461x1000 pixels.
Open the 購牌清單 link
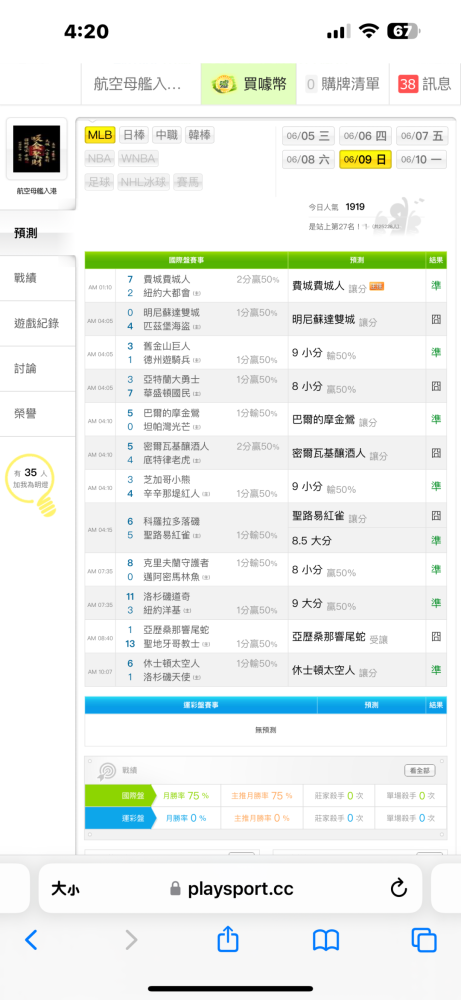click(343, 84)
